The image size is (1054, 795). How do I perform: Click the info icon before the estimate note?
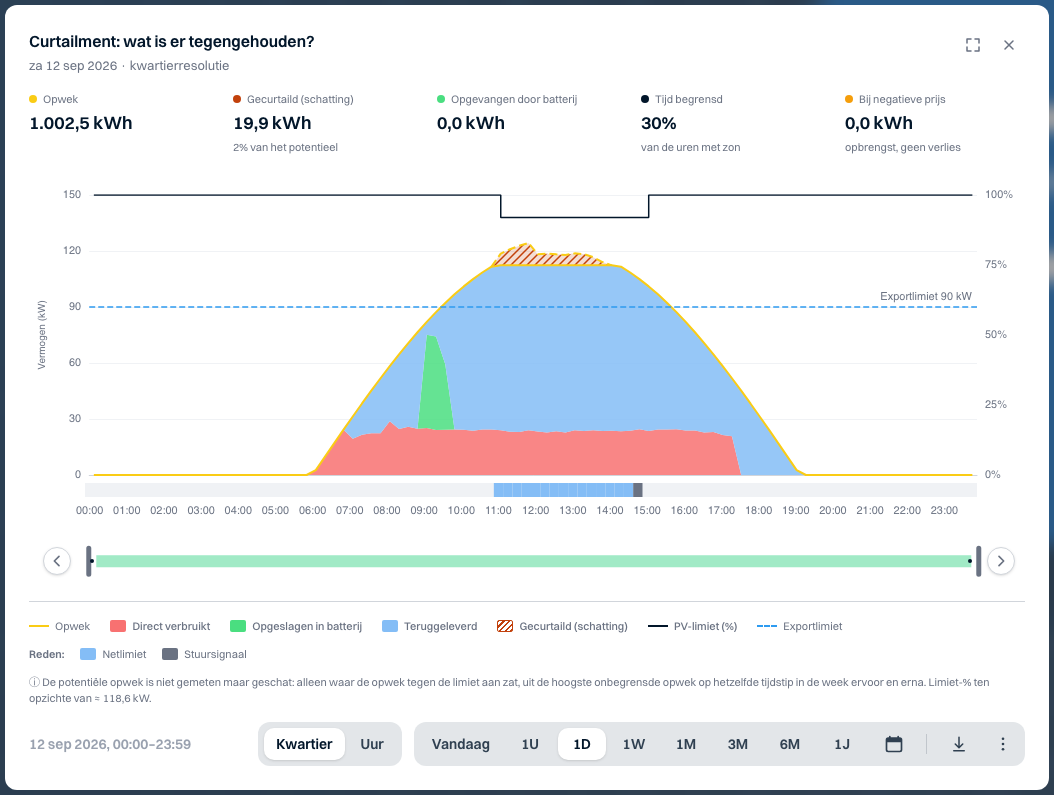[x=34, y=682]
